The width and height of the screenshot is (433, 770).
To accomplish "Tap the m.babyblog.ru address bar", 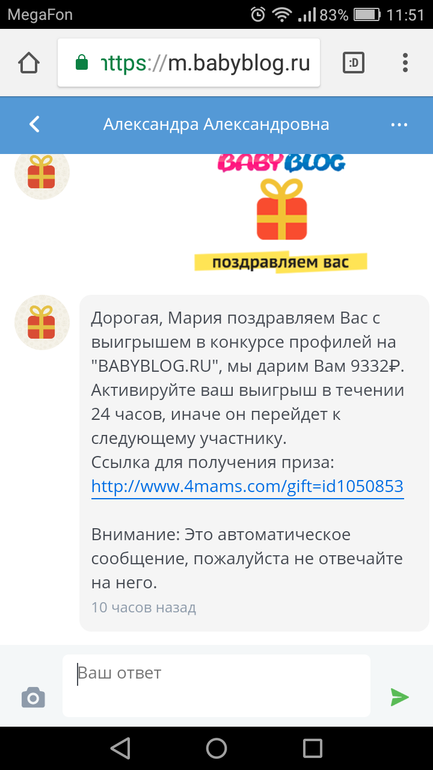I will coord(189,63).
